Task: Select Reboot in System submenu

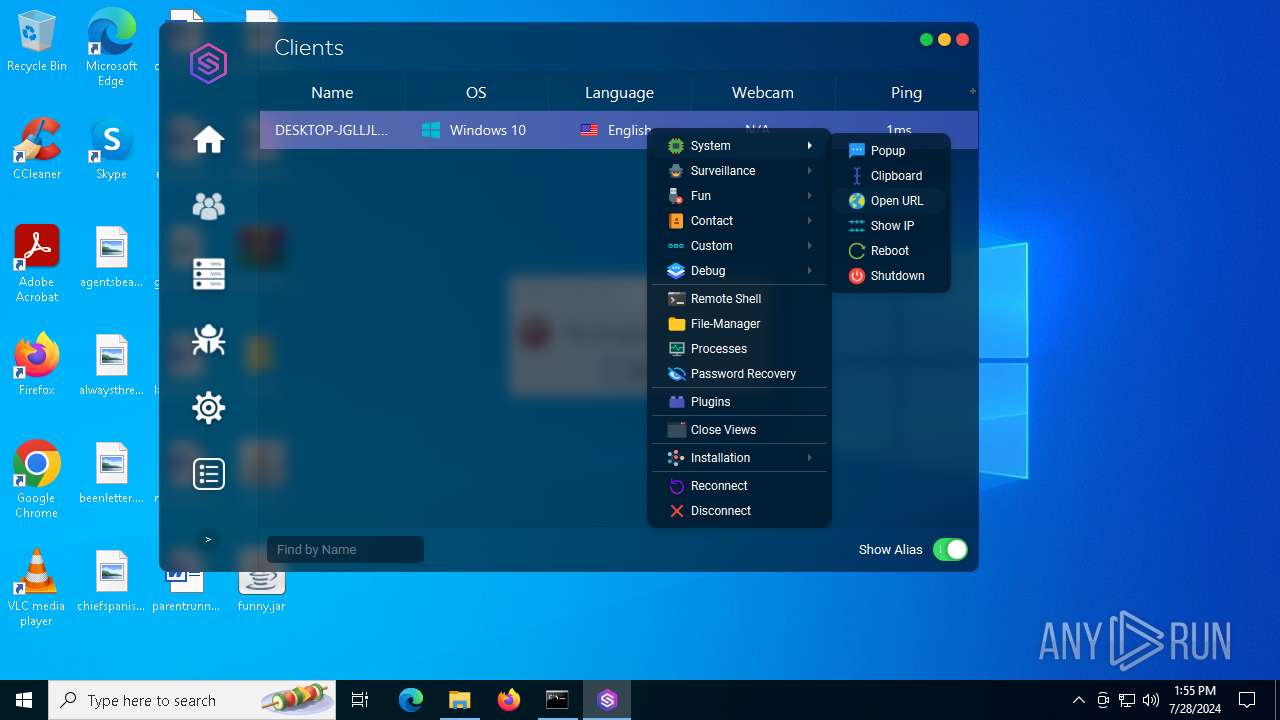Action: 890,251
